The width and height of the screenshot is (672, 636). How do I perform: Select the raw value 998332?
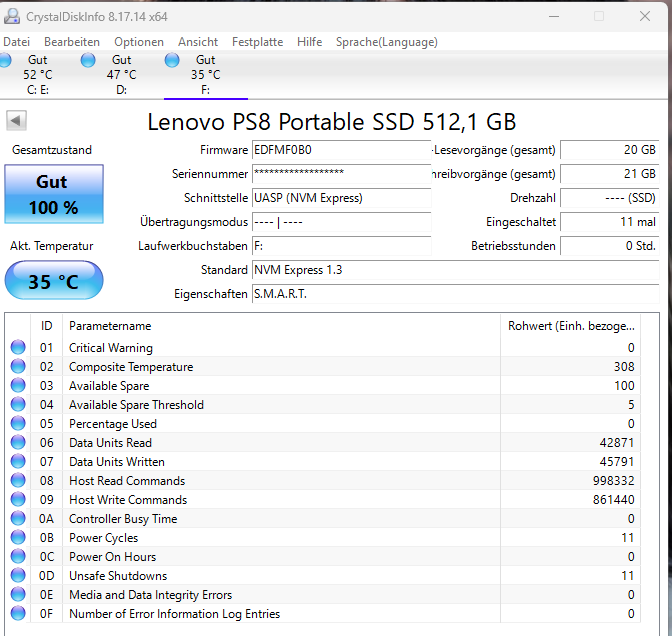coord(613,480)
